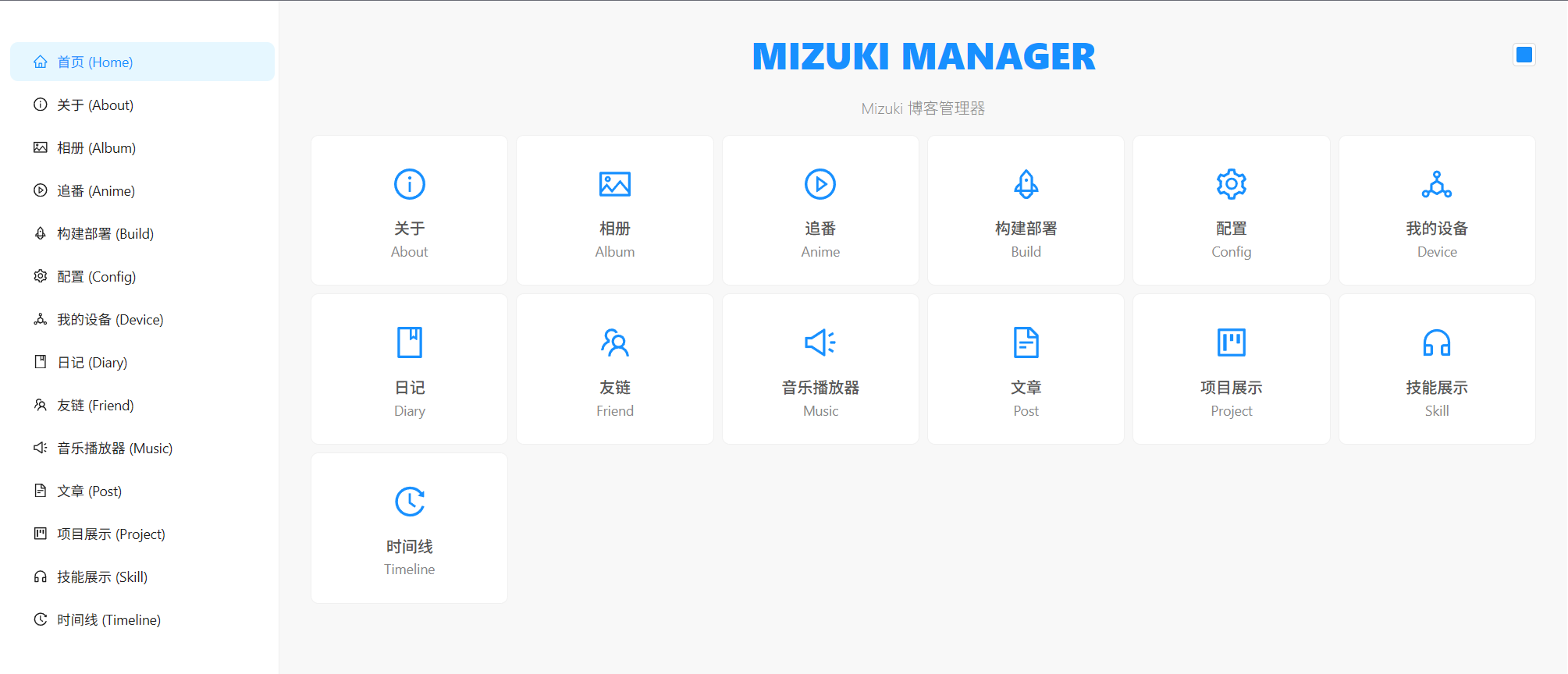Go to 友链 (Friend) in the sidebar

point(142,405)
